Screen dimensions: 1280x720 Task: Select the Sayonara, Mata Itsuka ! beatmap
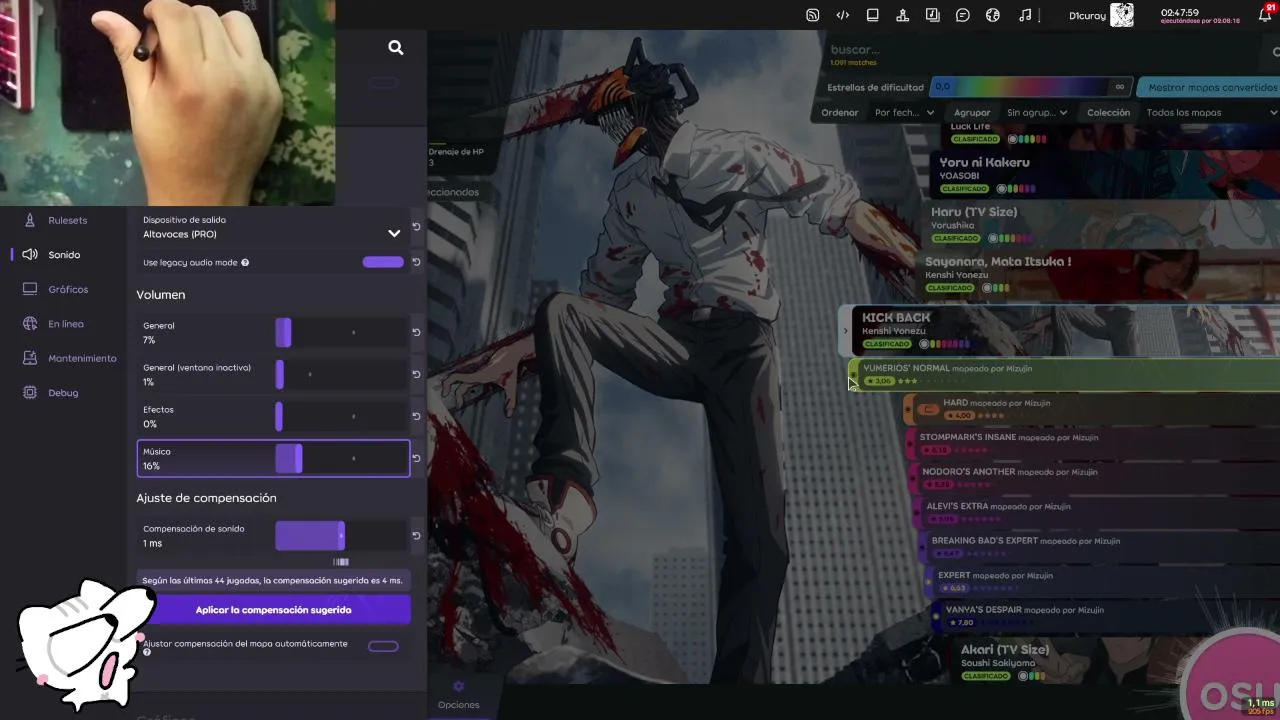1099,274
